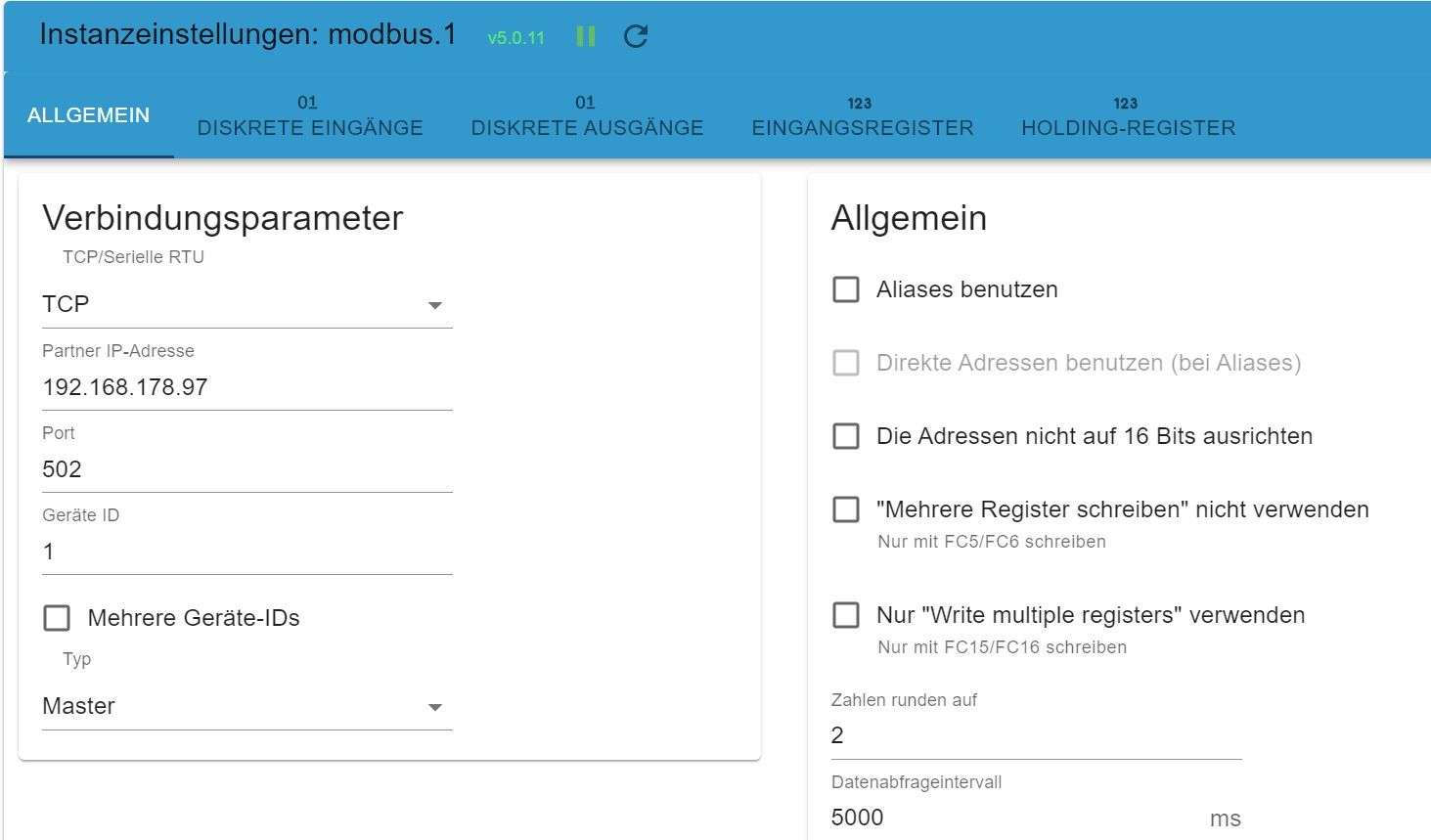Screen dimensions: 1431x840
Task: Switch to Diskrete Eingänge tab
Action: tap(310, 114)
